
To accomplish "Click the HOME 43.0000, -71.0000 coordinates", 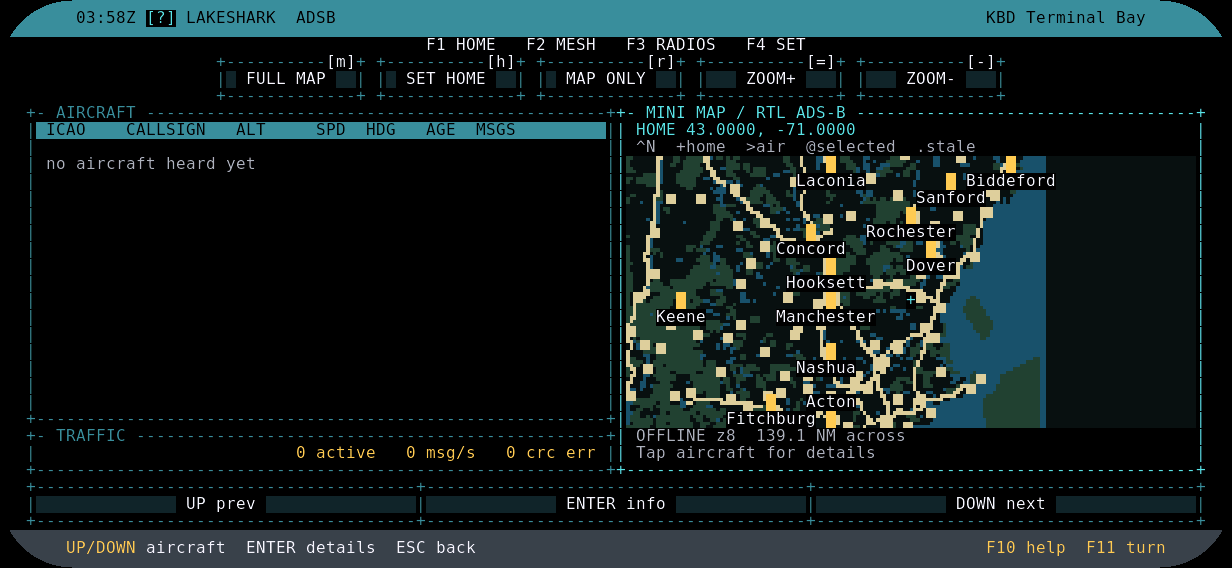I will [746, 130].
